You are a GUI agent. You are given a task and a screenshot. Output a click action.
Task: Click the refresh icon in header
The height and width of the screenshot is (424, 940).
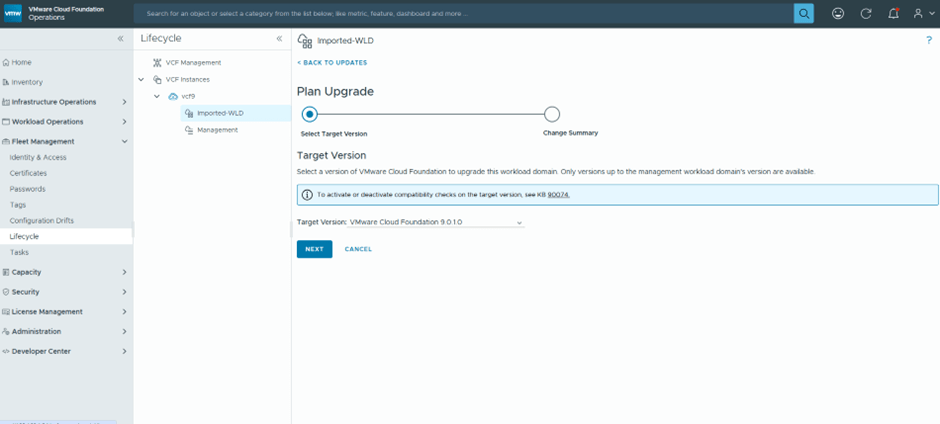pos(866,14)
